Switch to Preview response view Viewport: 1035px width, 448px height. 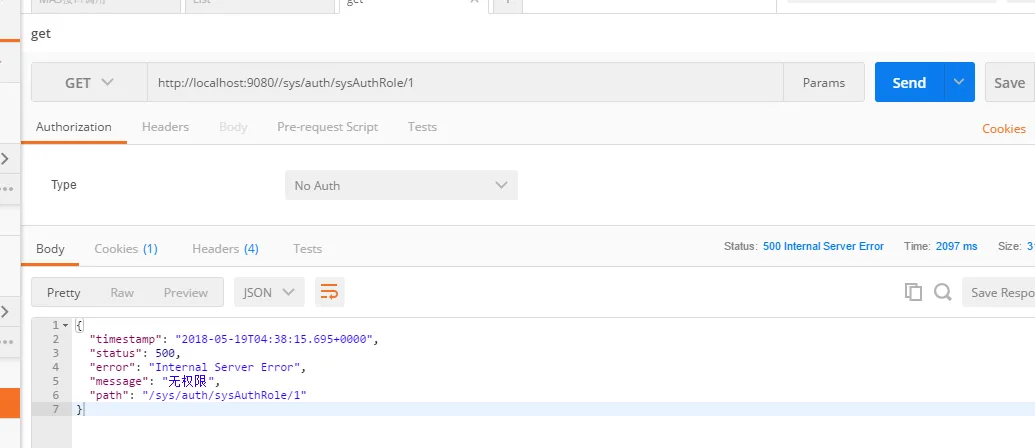pos(186,293)
